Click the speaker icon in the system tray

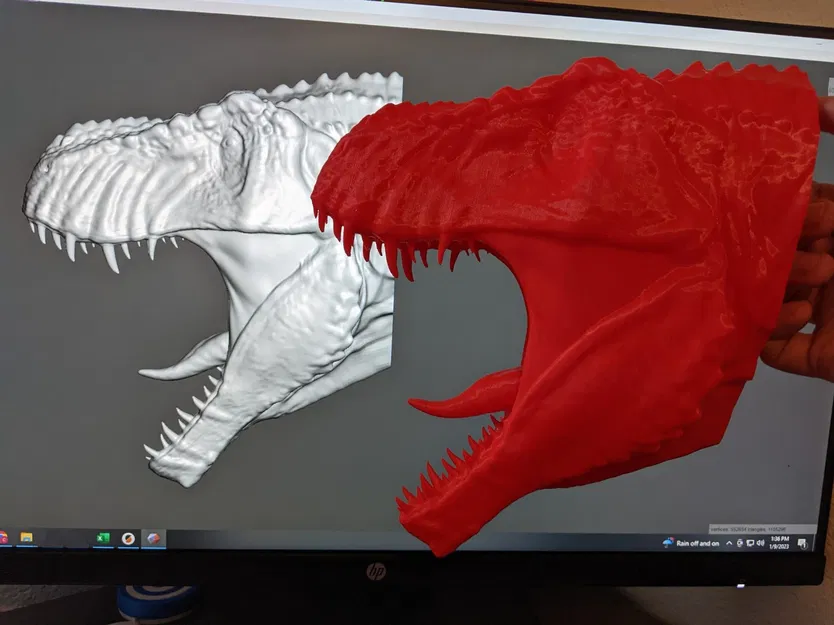[760, 543]
